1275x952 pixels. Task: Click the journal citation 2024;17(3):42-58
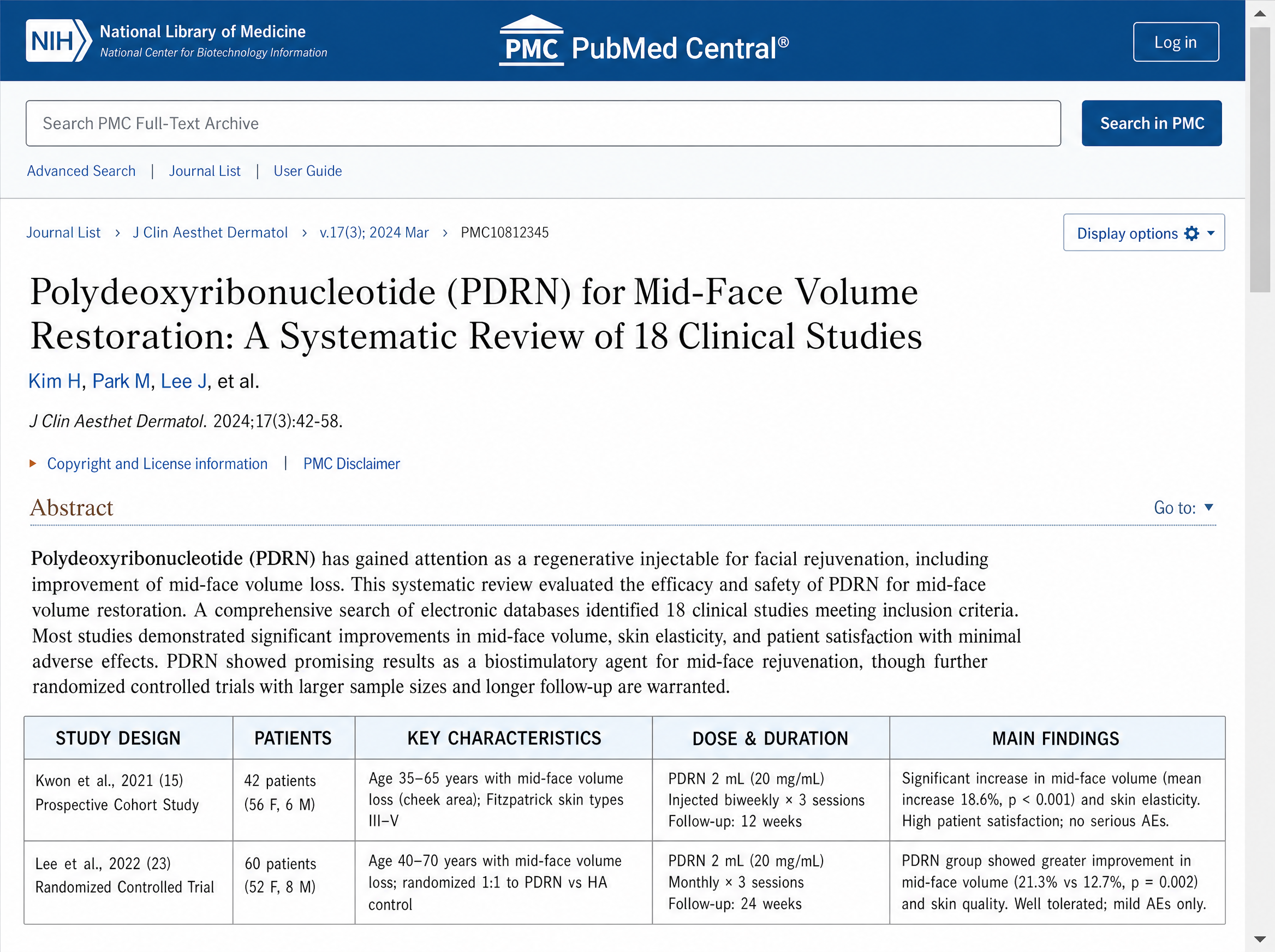[278, 421]
